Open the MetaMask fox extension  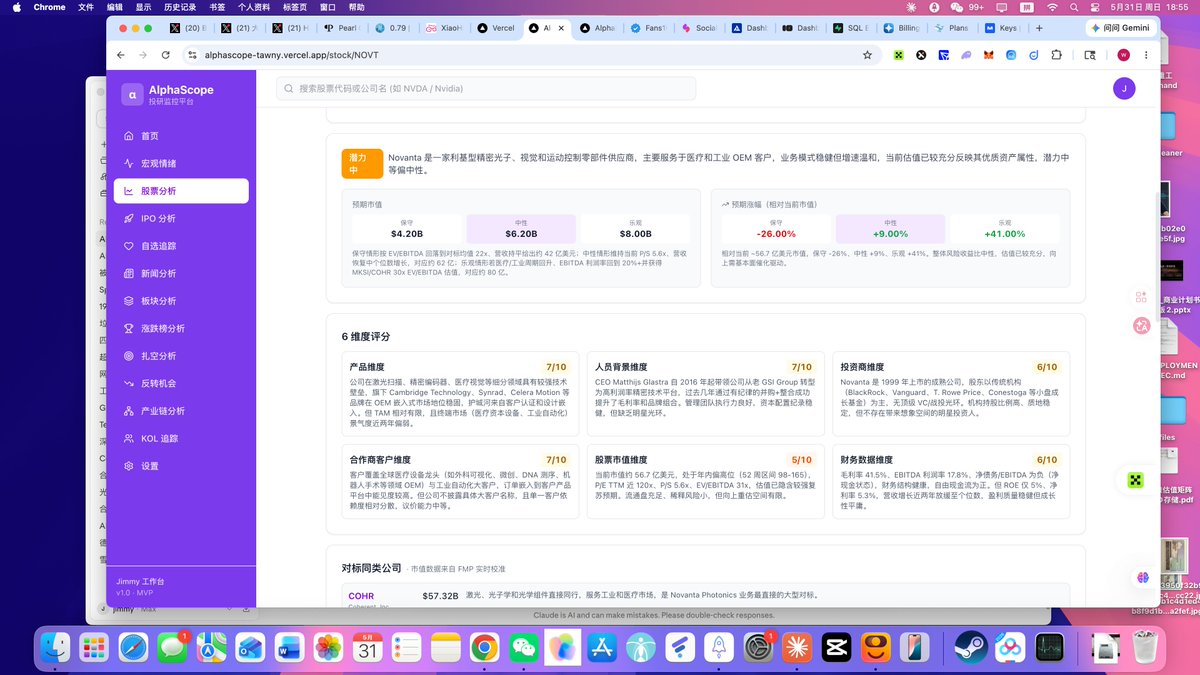(988, 55)
